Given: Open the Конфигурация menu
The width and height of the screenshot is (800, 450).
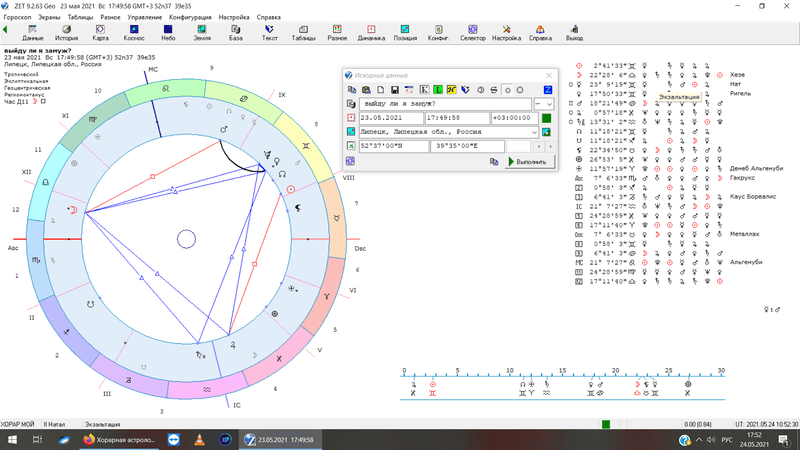Looking at the screenshot, I should (x=190, y=18).
